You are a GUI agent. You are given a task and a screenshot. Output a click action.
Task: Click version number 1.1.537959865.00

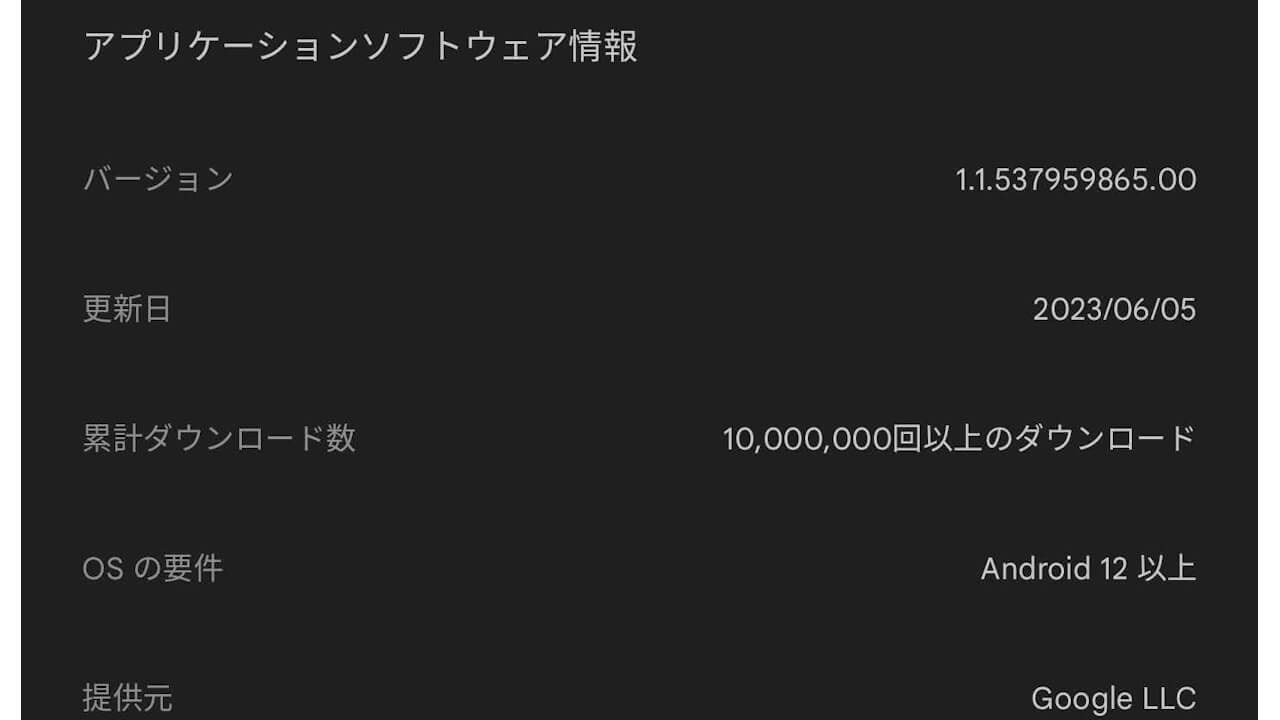click(x=1075, y=180)
